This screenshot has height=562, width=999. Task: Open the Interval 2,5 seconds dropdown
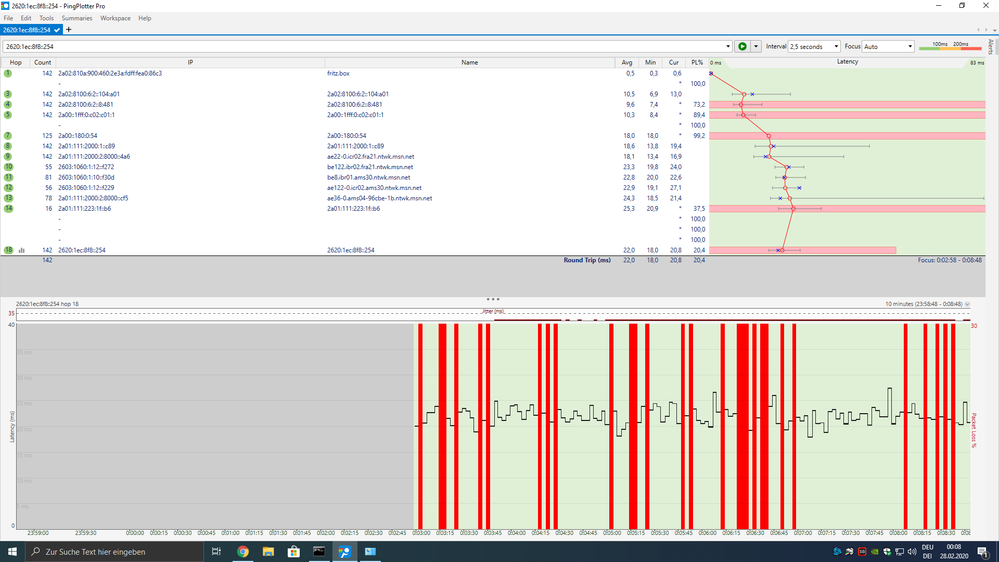(812, 47)
